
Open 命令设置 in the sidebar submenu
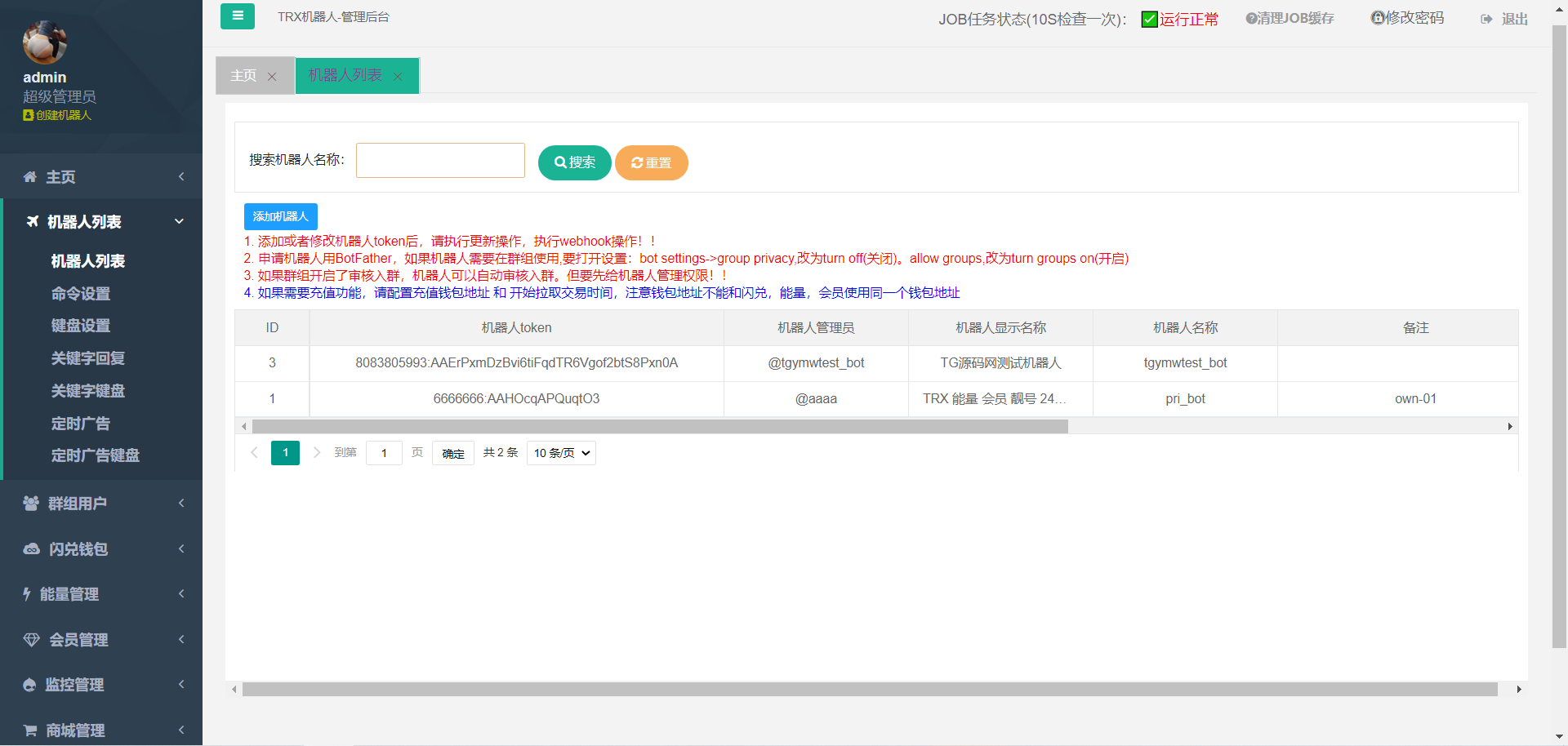point(81,294)
